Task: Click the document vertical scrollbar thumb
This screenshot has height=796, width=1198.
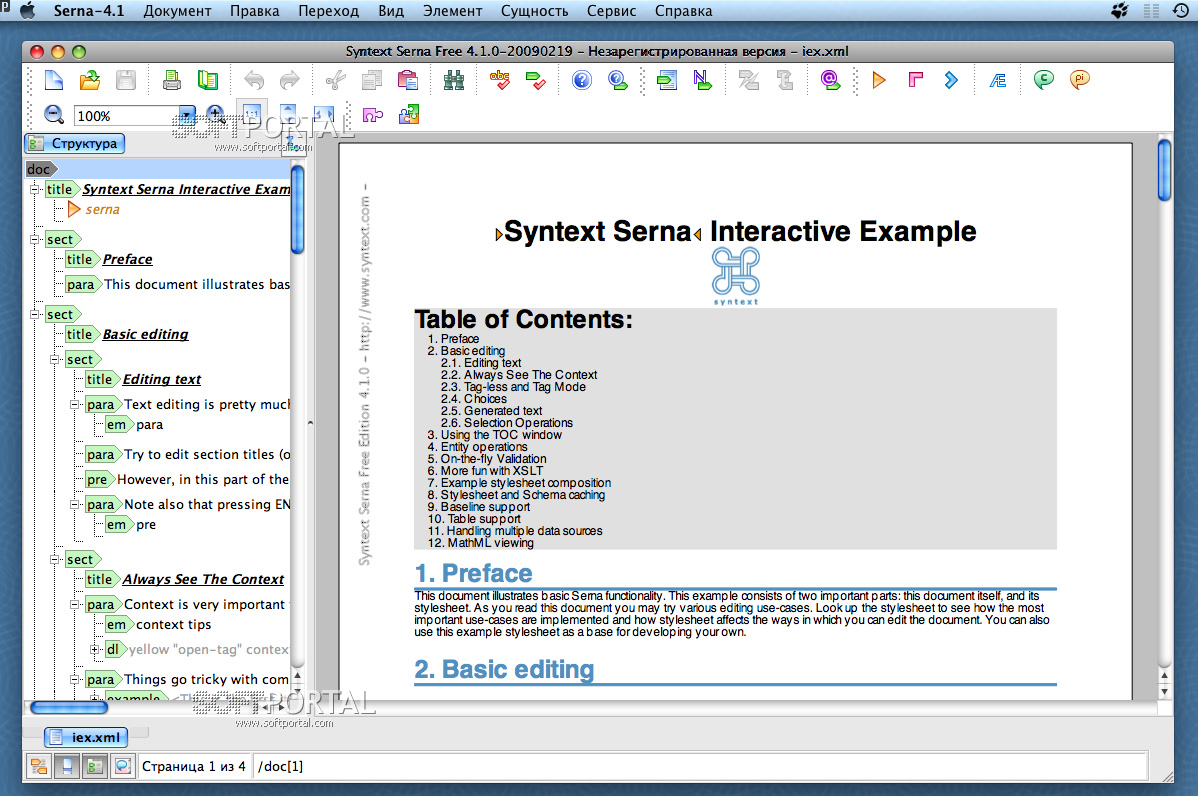Action: pyautogui.click(x=1164, y=170)
